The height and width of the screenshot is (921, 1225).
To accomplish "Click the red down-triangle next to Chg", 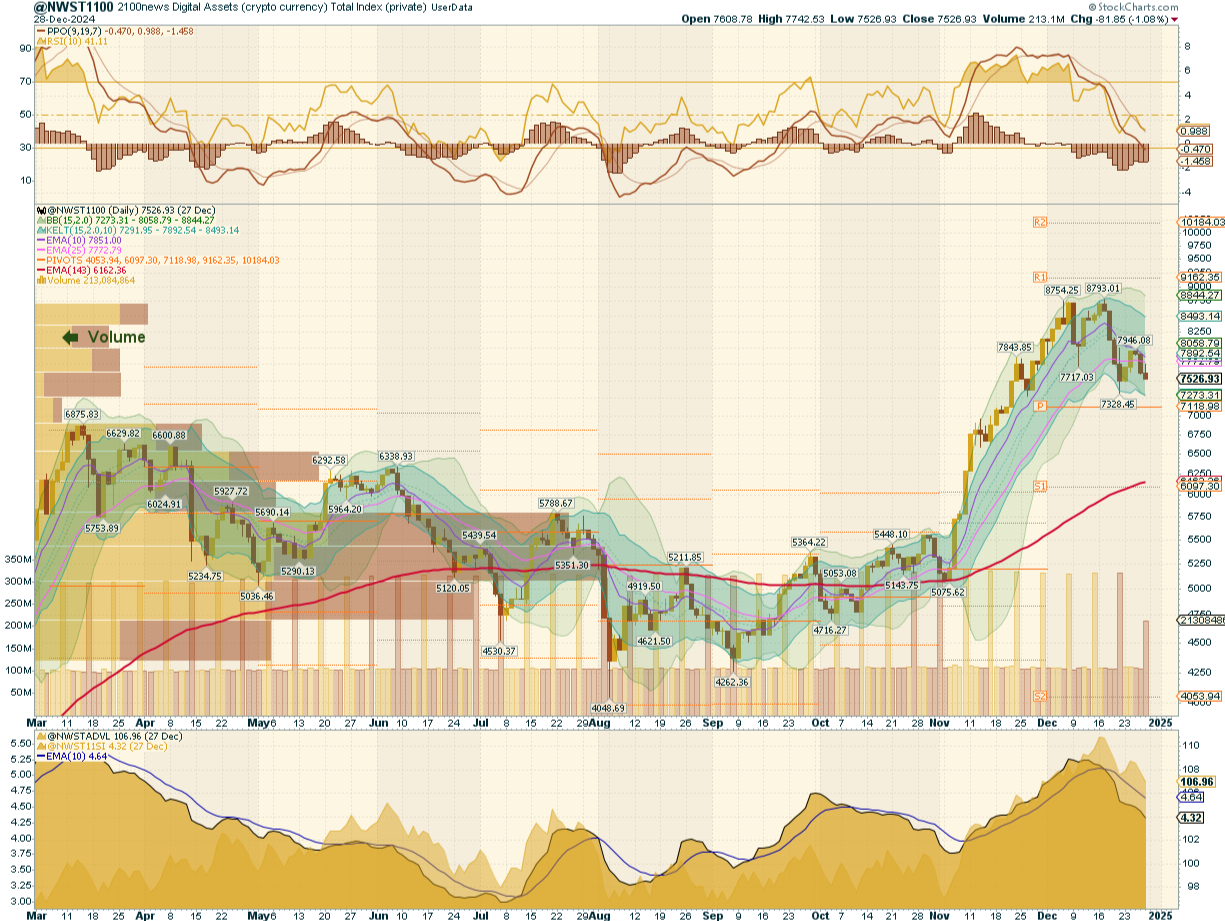I will click(x=1175, y=19).
